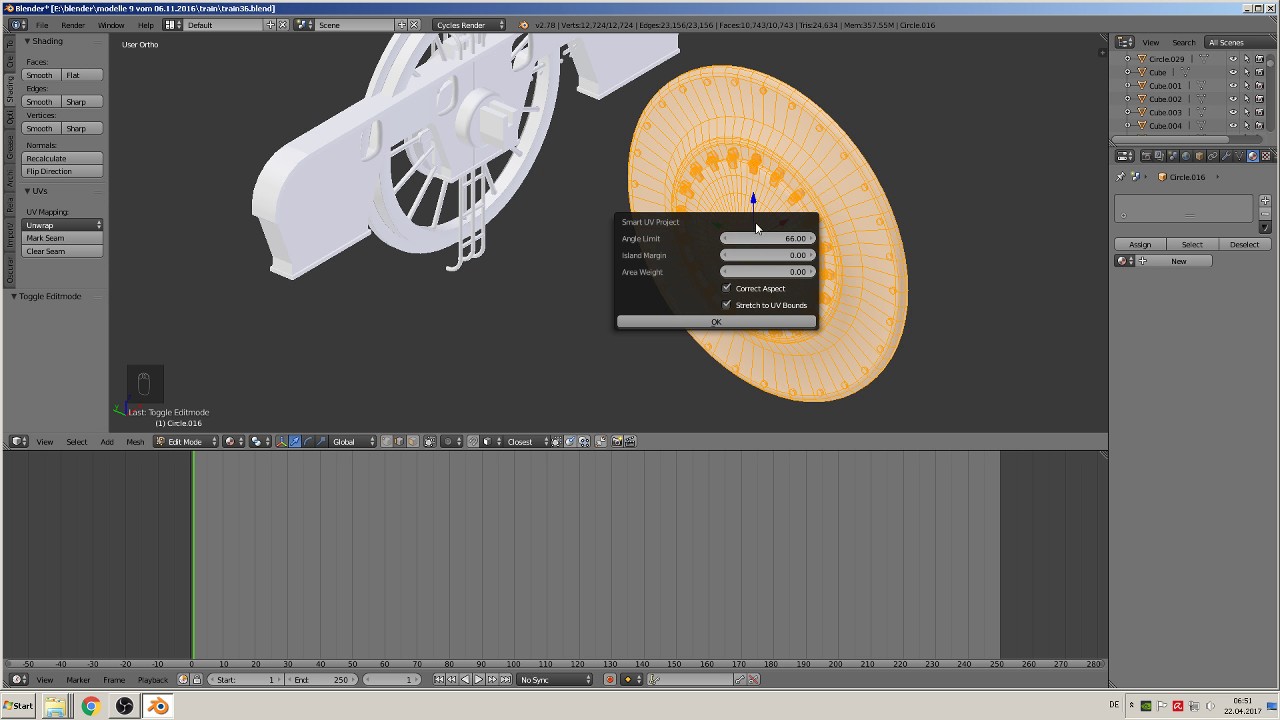Click Recalculate normals
This screenshot has height=720, width=1280.
(63, 158)
